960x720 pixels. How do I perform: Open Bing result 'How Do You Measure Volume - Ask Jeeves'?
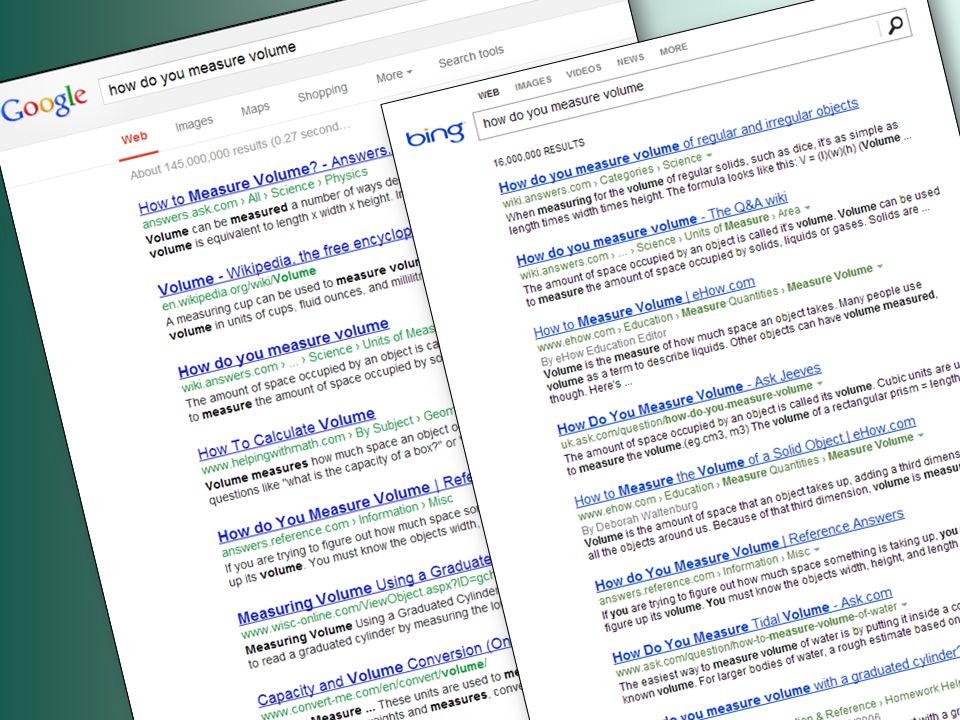click(x=689, y=398)
